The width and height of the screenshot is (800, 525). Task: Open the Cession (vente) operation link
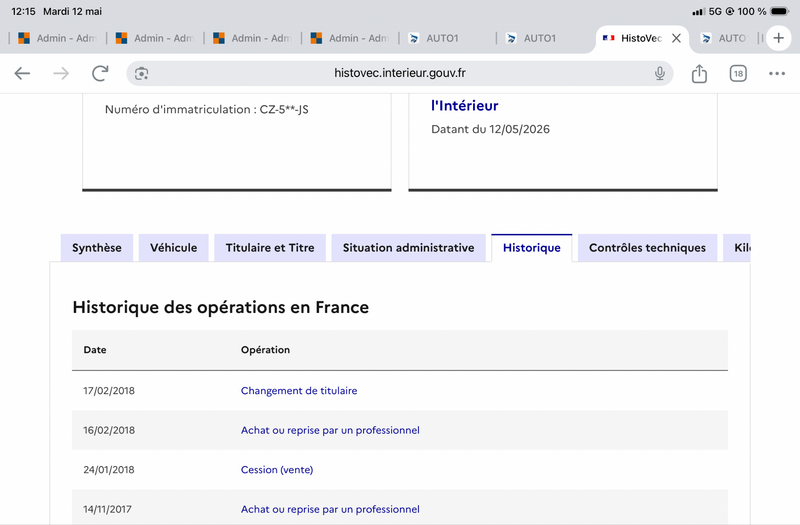[277, 470]
